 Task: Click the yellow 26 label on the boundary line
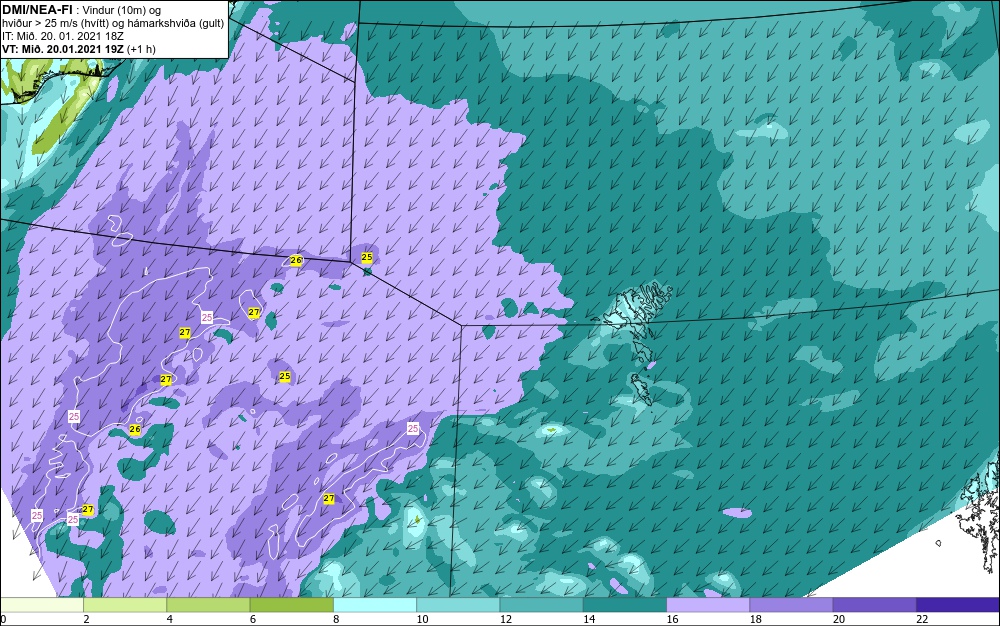(296, 260)
